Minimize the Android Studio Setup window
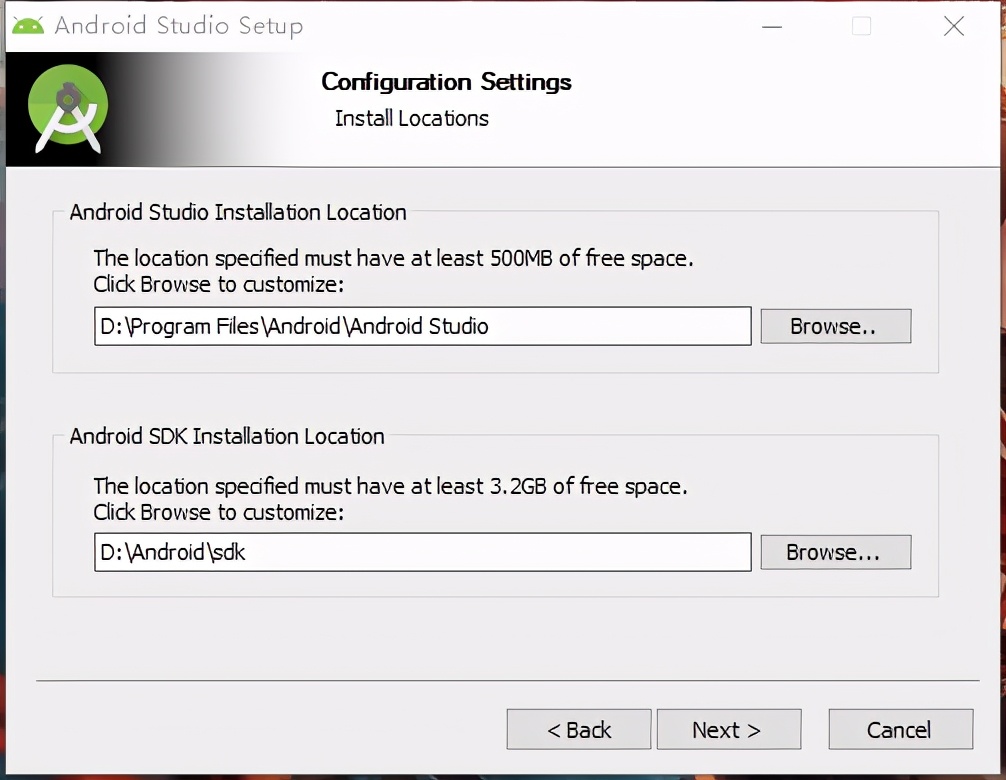Screen dimensions: 1006x780 click(x=772, y=26)
